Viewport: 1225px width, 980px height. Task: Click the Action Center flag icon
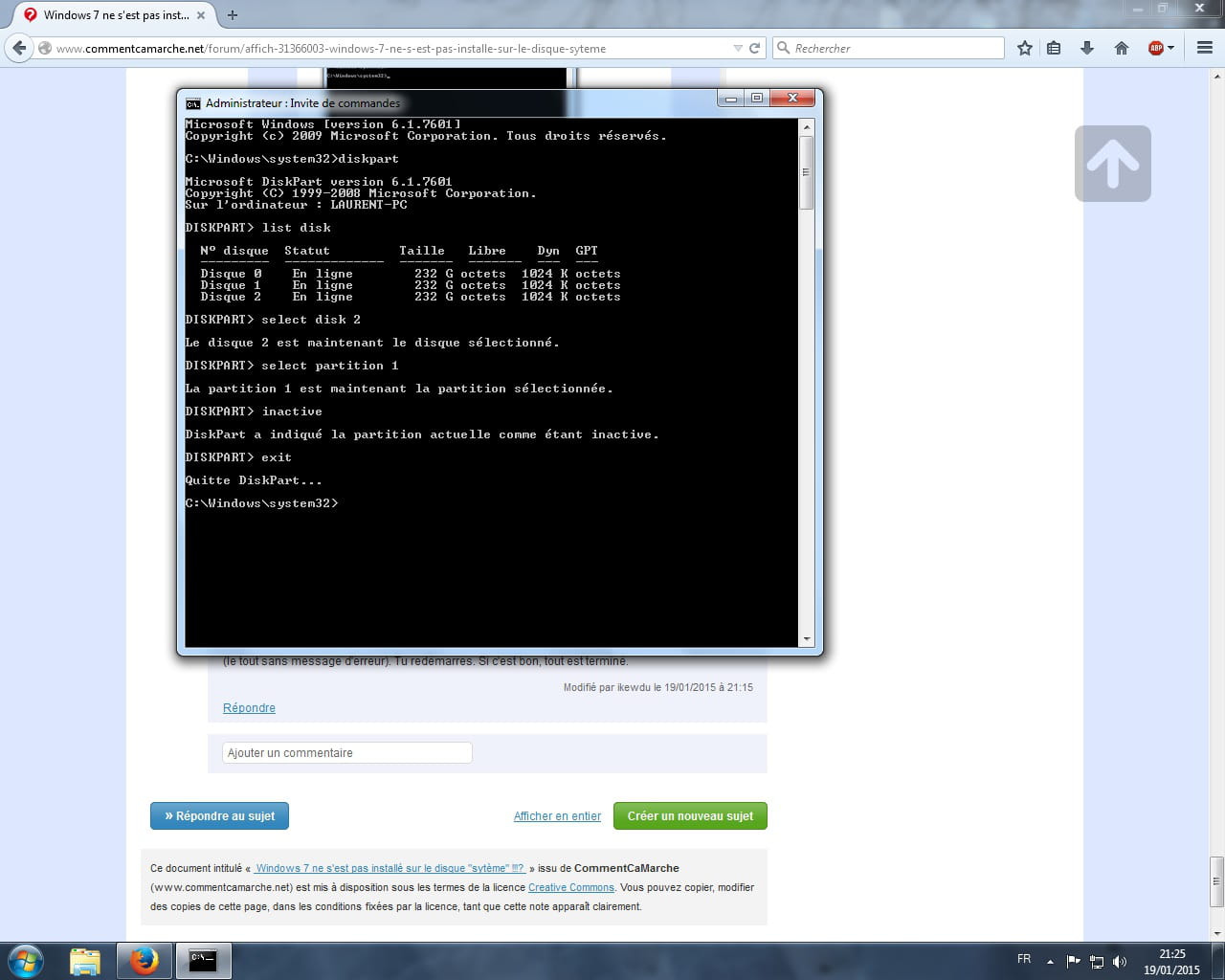(x=1073, y=961)
